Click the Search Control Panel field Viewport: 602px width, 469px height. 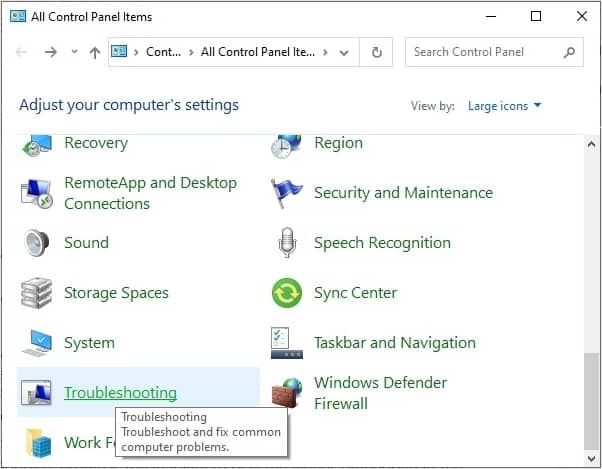pyautogui.click(x=494, y=52)
